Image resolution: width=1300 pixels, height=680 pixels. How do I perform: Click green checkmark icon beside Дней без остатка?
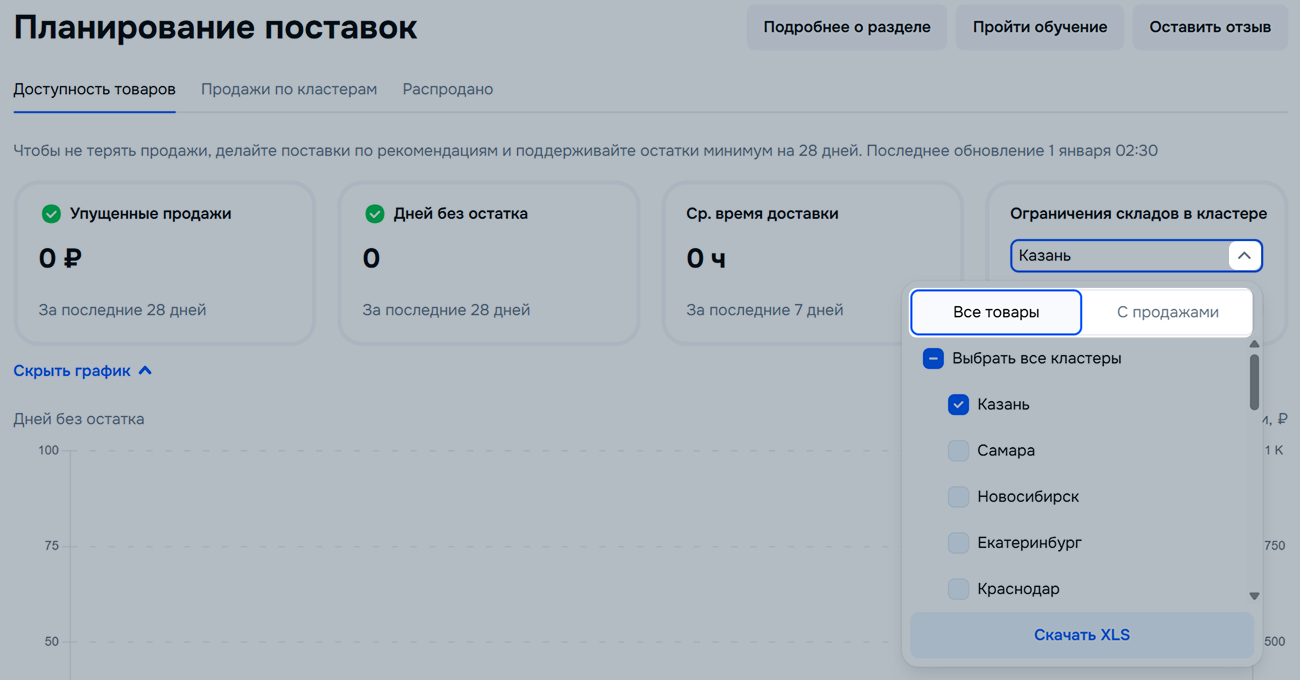(375, 214)
